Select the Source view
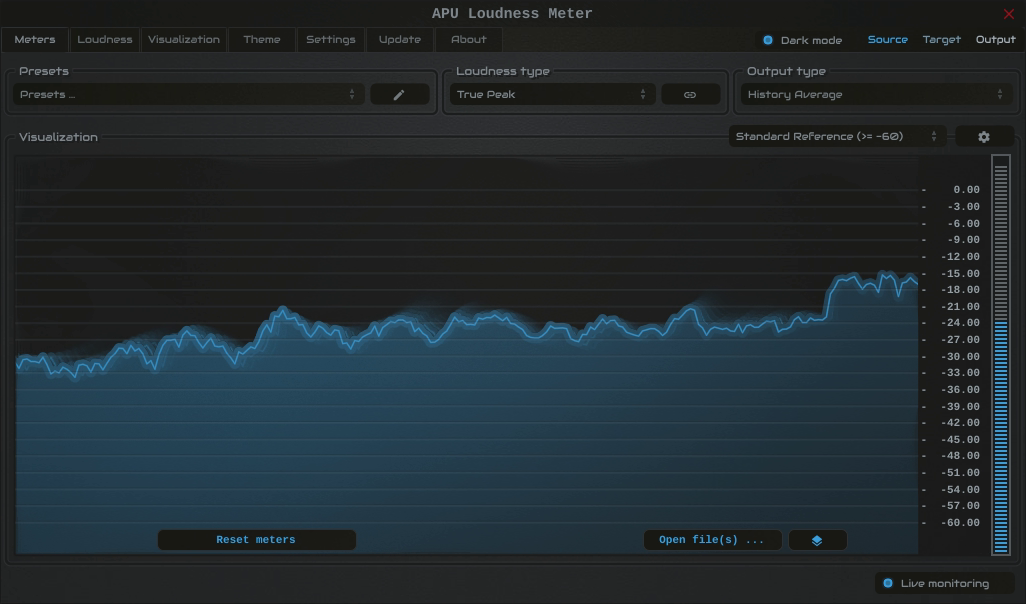Screen dimensions: 1026x604 (887, 40)
